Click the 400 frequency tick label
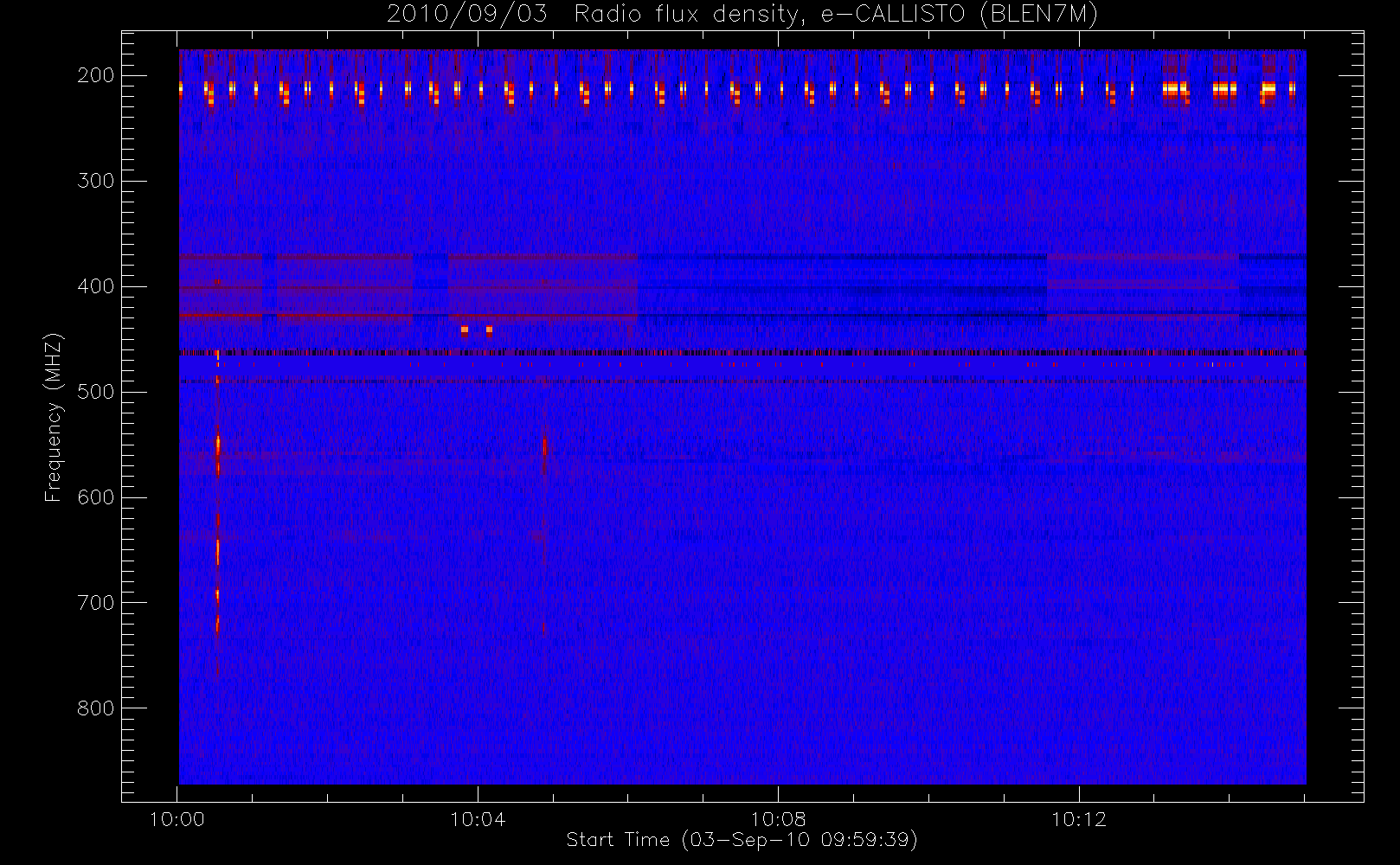1400x865 pixels. tap(96, 286)
